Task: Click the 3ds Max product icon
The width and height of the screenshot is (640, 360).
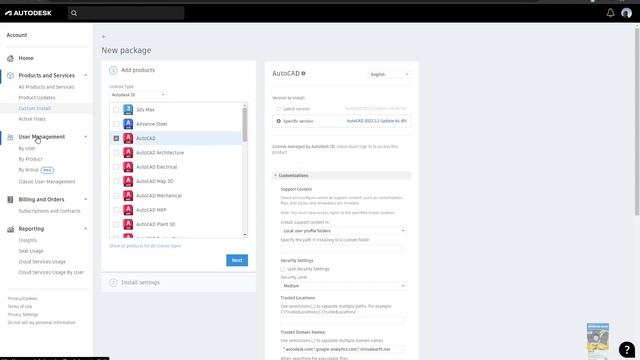Action: point(128,109)
